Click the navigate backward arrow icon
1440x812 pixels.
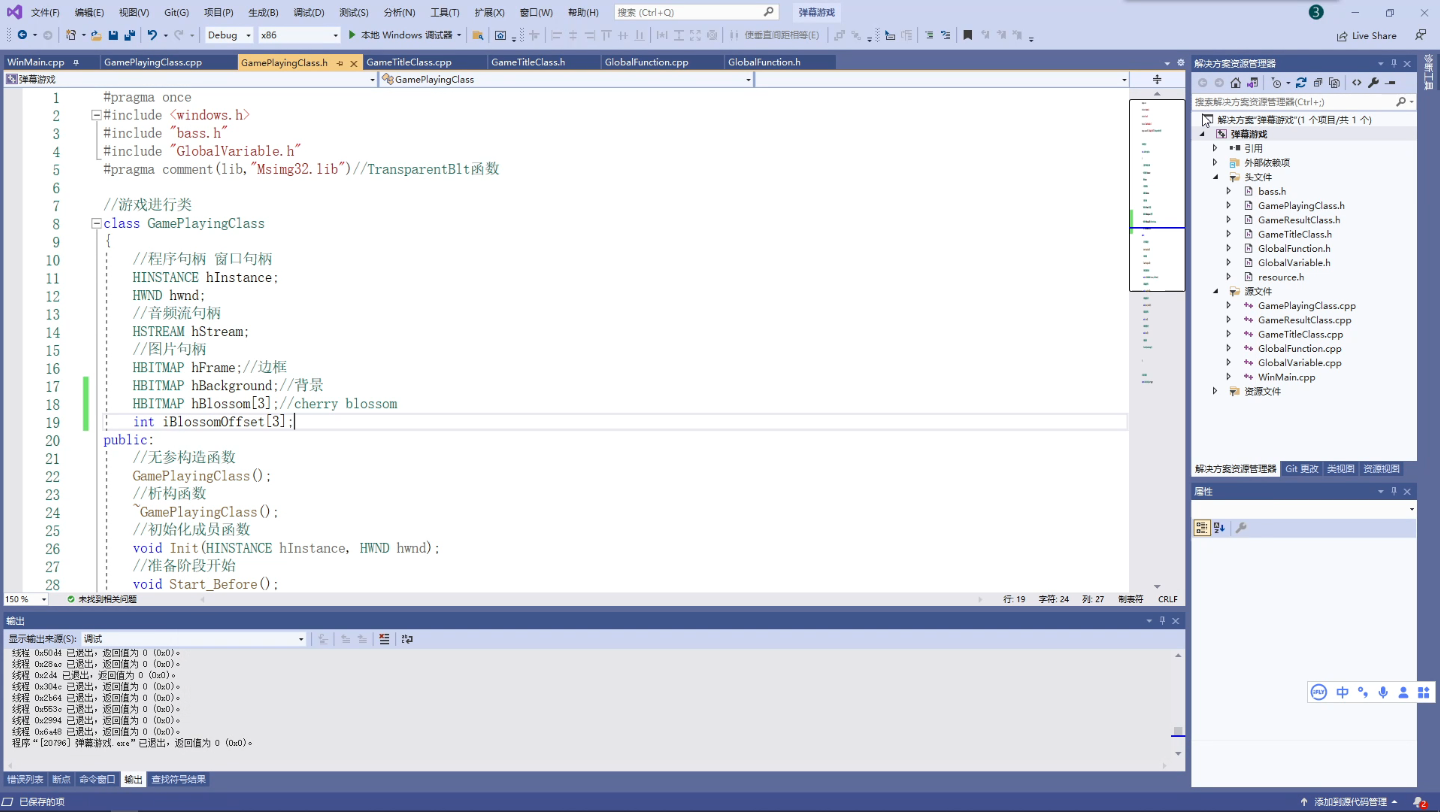[22, 35]
